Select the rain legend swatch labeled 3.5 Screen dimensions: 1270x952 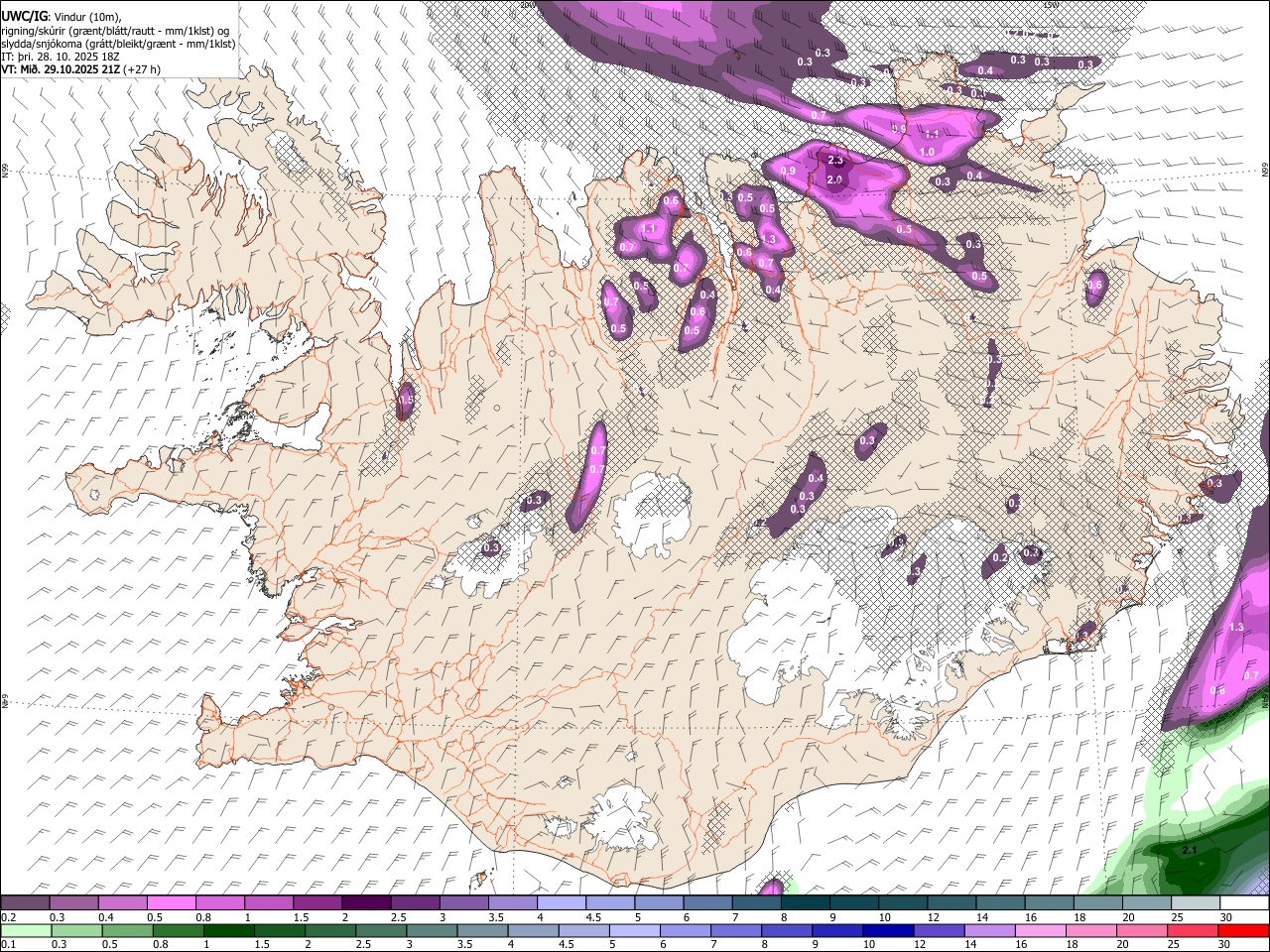pos(481,930)
